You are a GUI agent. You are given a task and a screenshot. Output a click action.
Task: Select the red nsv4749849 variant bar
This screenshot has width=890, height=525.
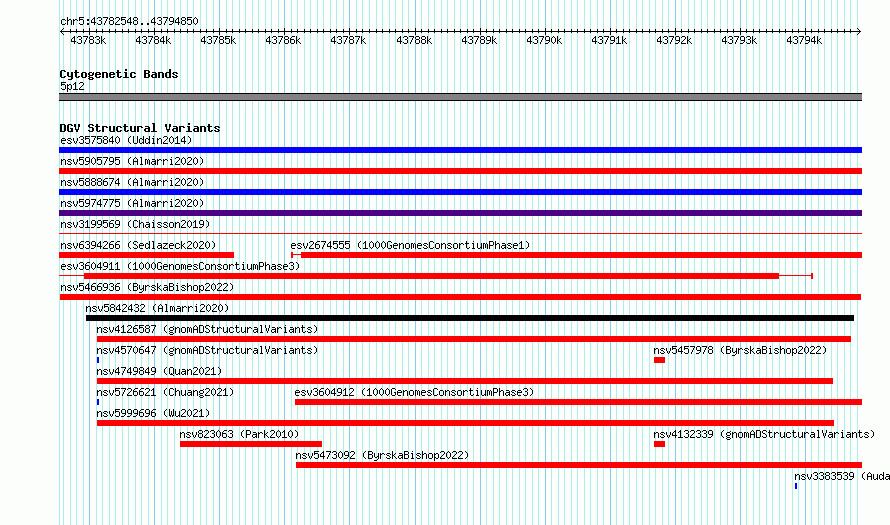[465, 381]
